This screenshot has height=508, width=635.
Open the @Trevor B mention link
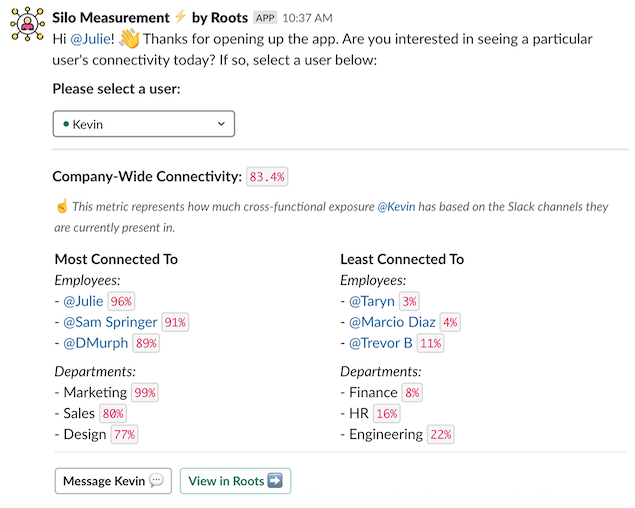click(380, 343)
